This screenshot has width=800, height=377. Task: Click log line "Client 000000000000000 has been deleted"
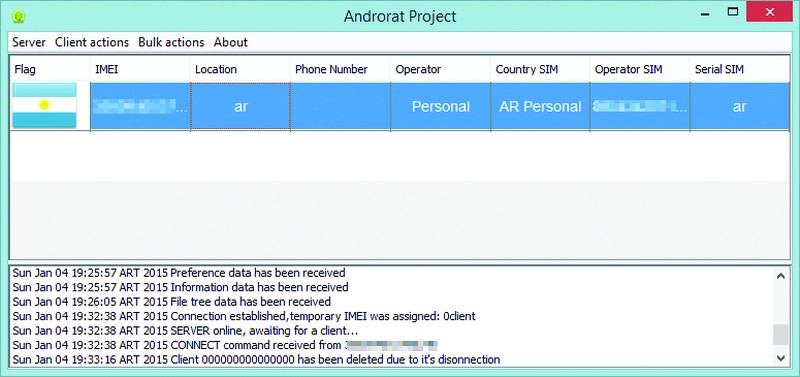click(x=256, y=360)
